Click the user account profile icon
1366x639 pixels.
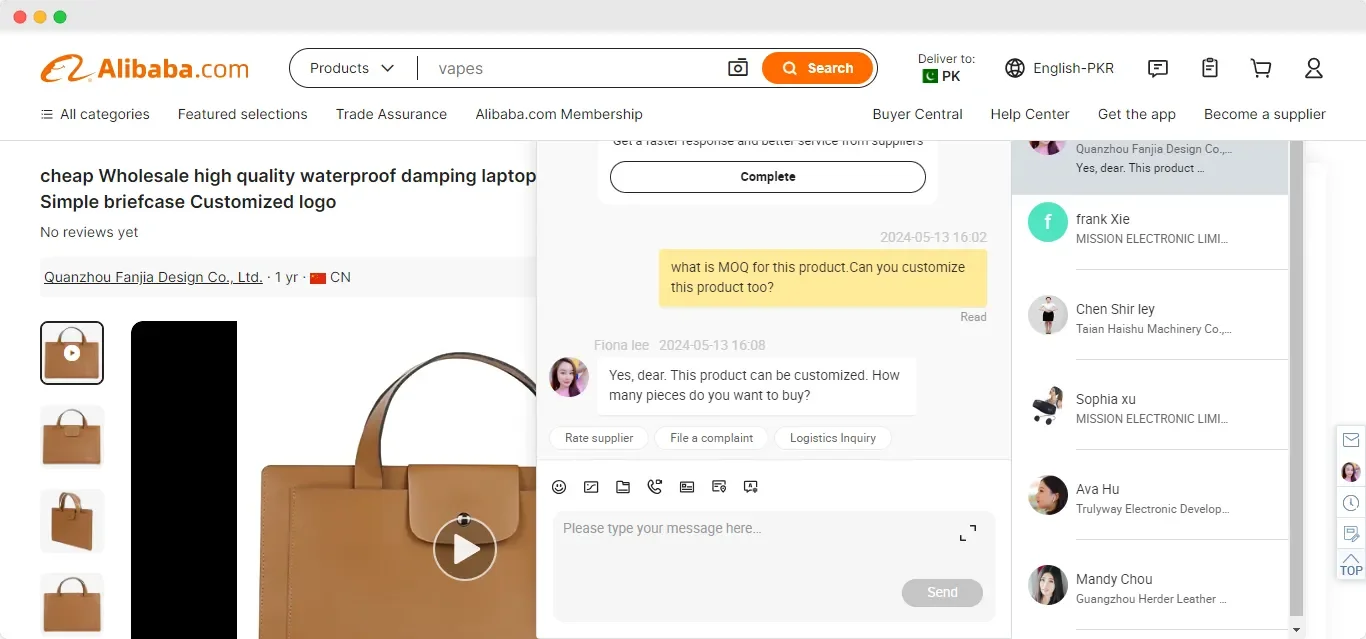coord(1313,68)
